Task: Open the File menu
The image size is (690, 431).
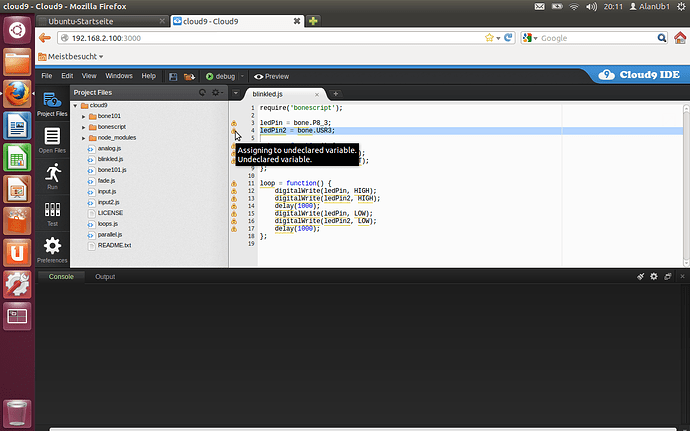Action: click(47, 76)
